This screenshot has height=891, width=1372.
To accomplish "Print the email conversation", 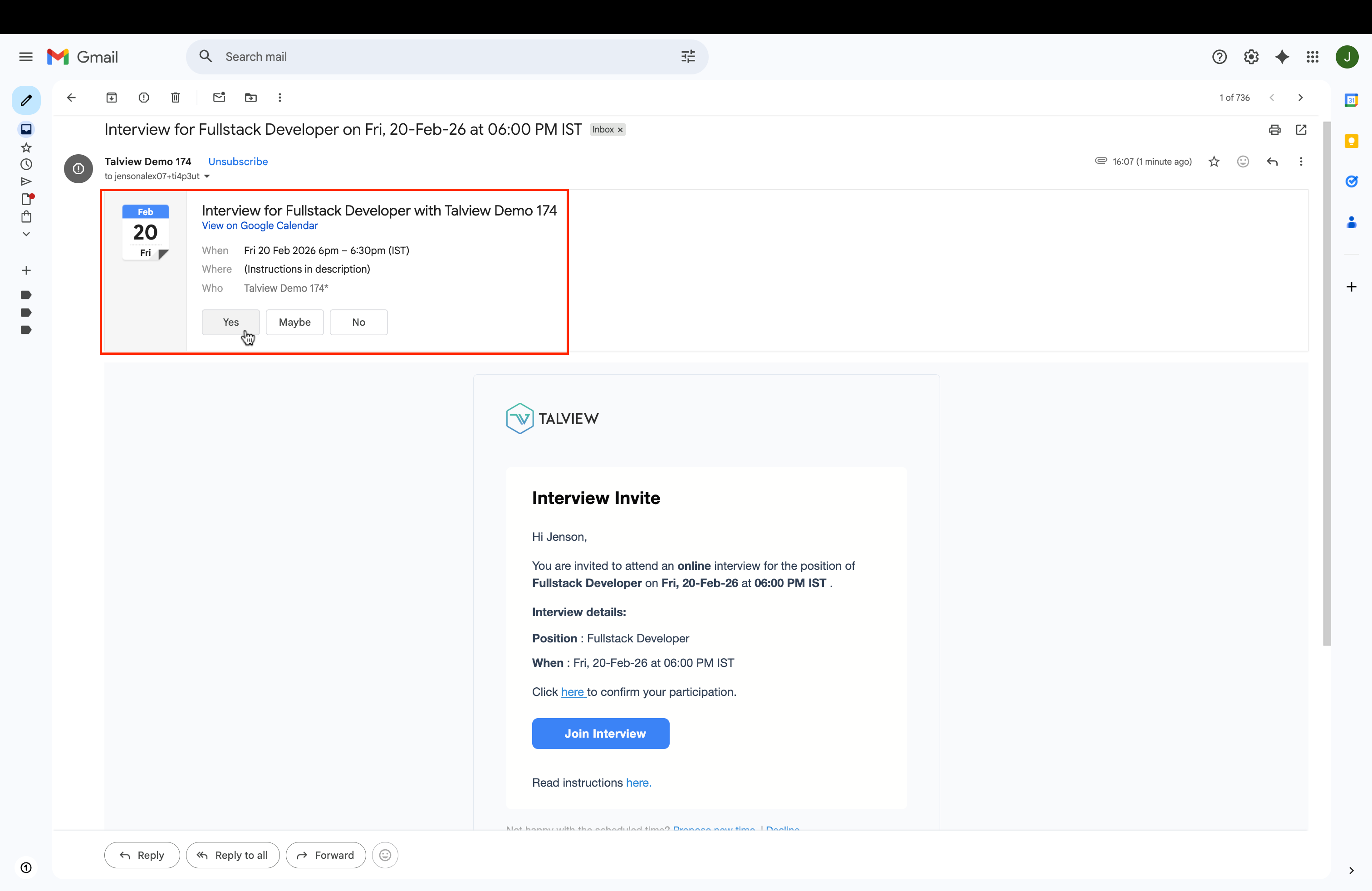I will [x=1274, y=130].
